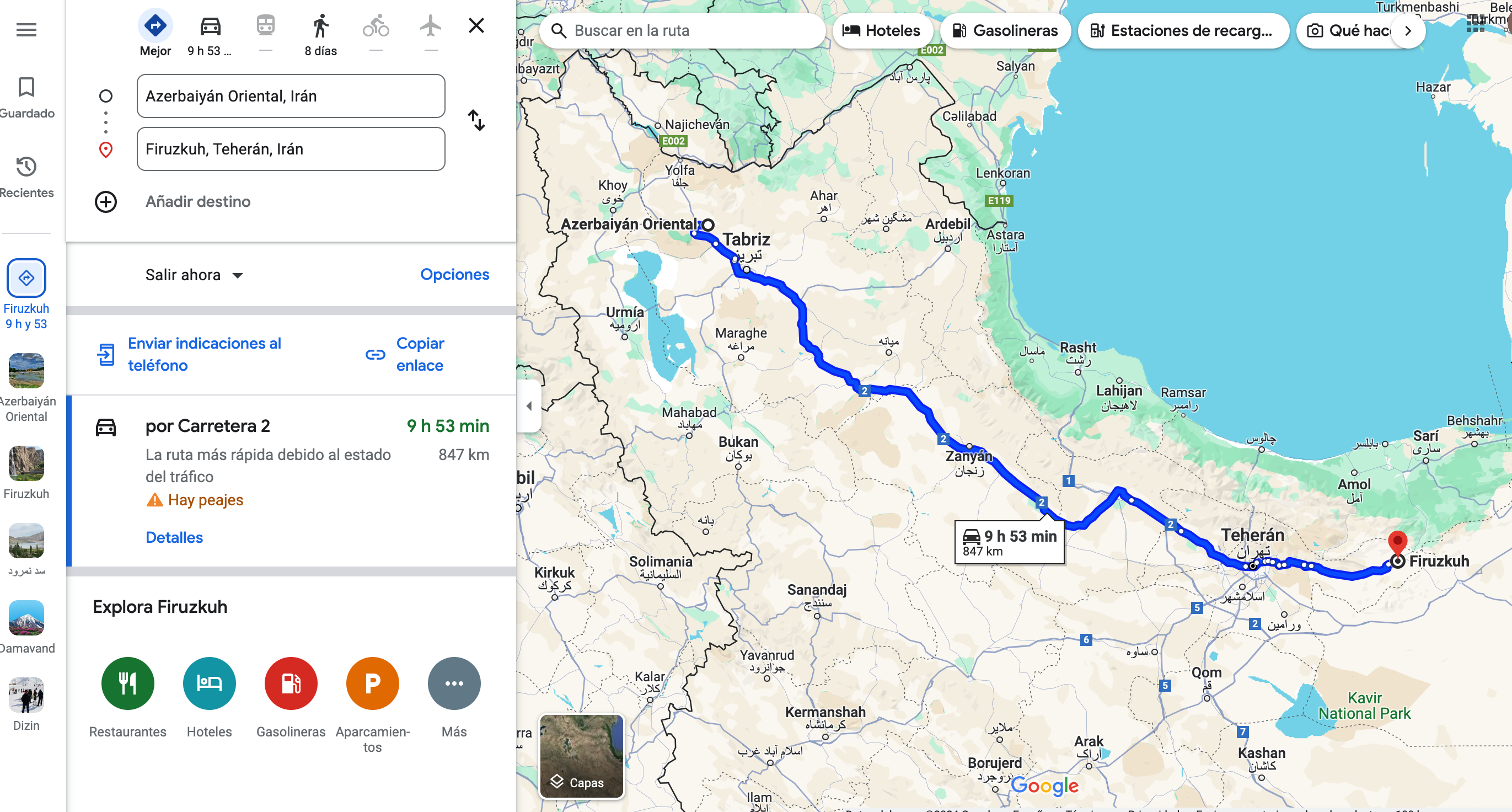
Task: Open the Capas layers thumbnail
Action: point(581,756)
